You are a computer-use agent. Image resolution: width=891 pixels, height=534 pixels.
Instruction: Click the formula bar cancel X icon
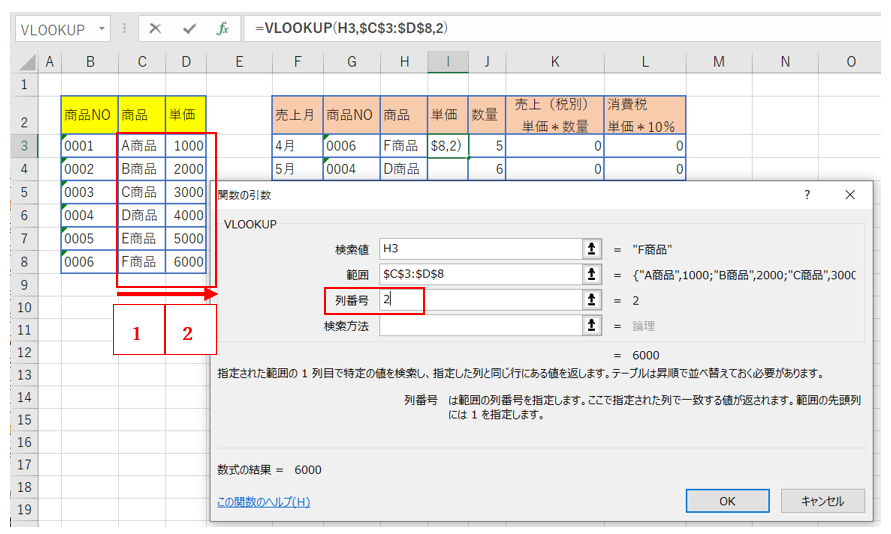[155, 29]
